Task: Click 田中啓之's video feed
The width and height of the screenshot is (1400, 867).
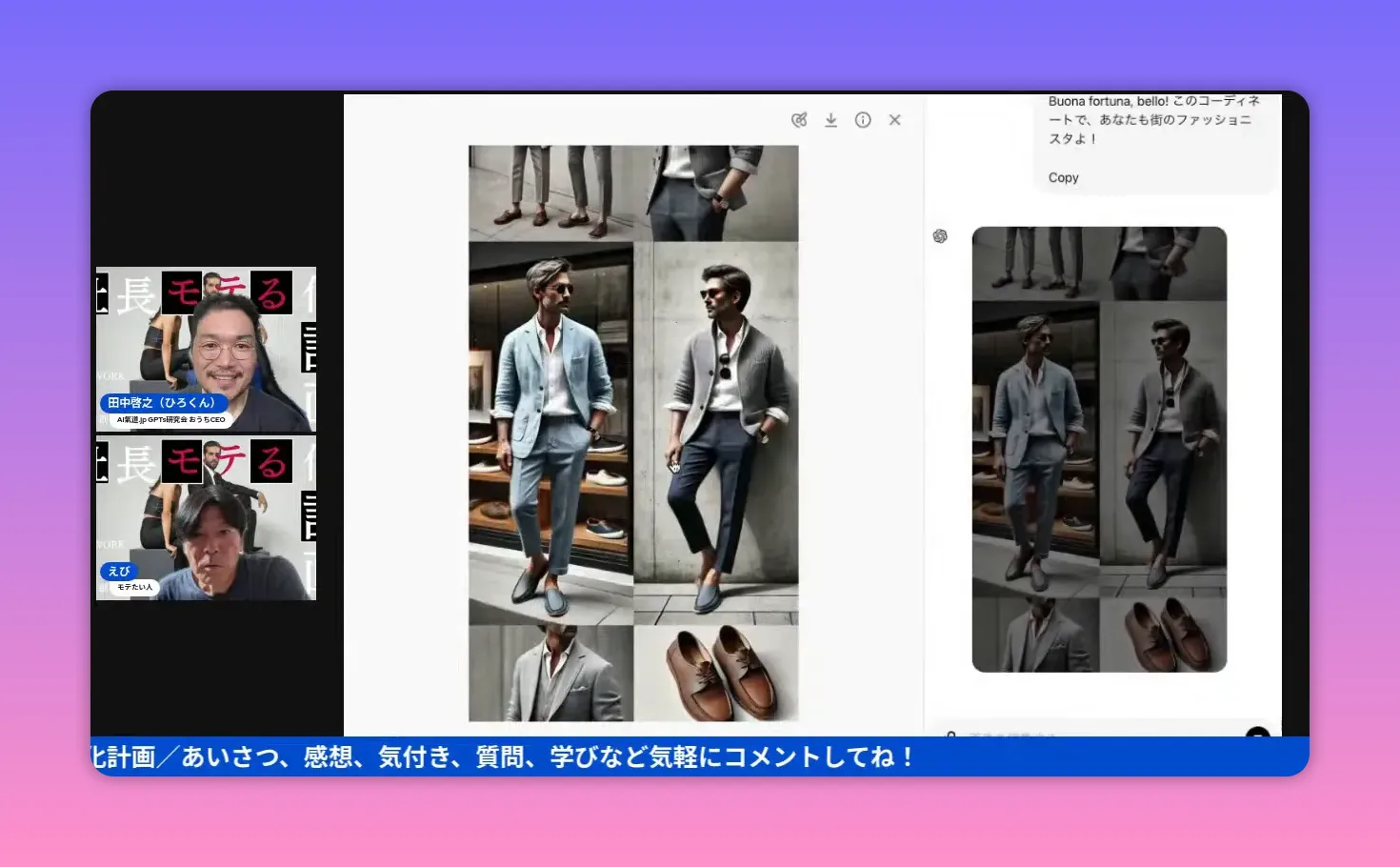Action: 205,349
